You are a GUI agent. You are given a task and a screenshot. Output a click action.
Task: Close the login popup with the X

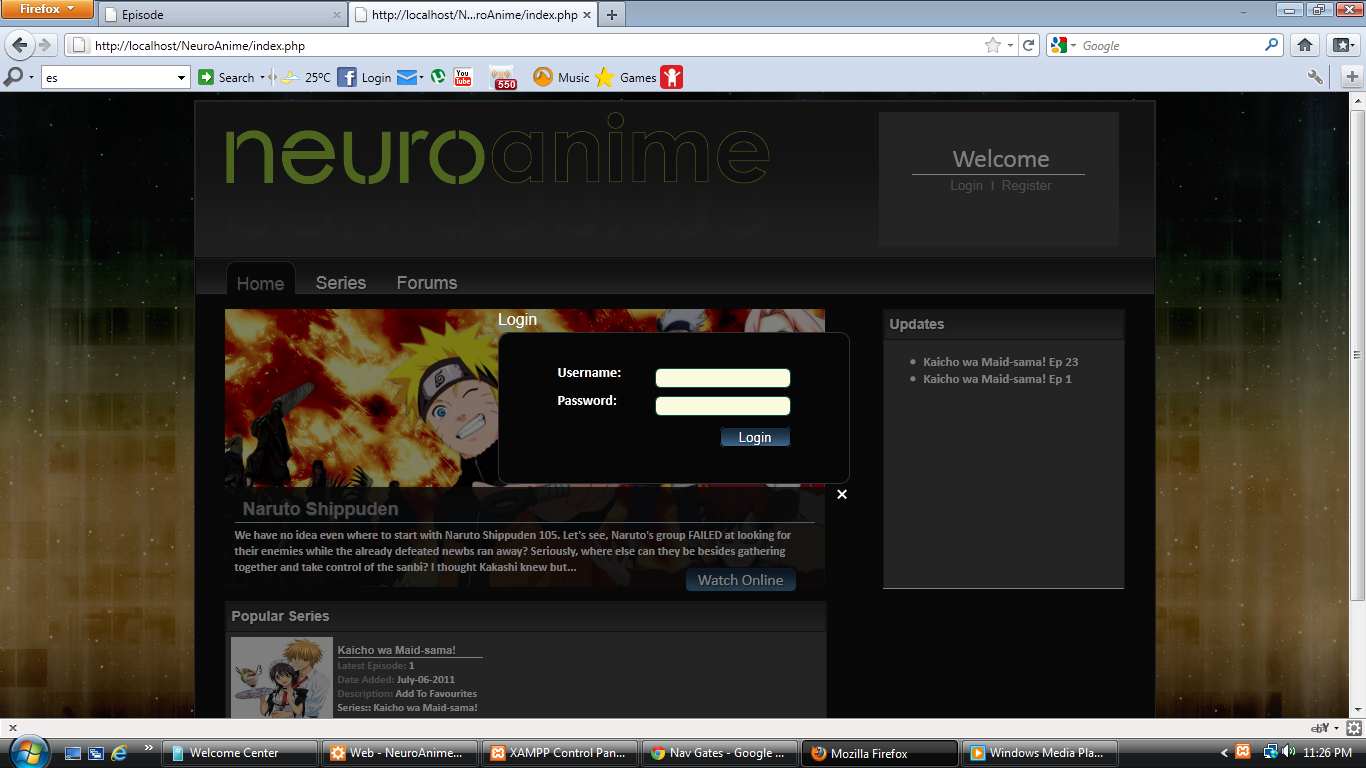pos(842,494)
